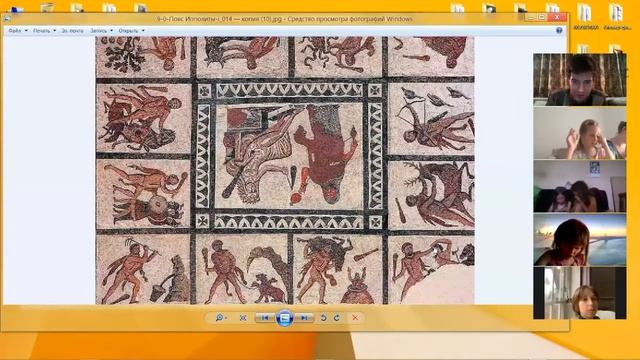Select the third participant video in a dark room
The image size is (640, 360).
580,186
